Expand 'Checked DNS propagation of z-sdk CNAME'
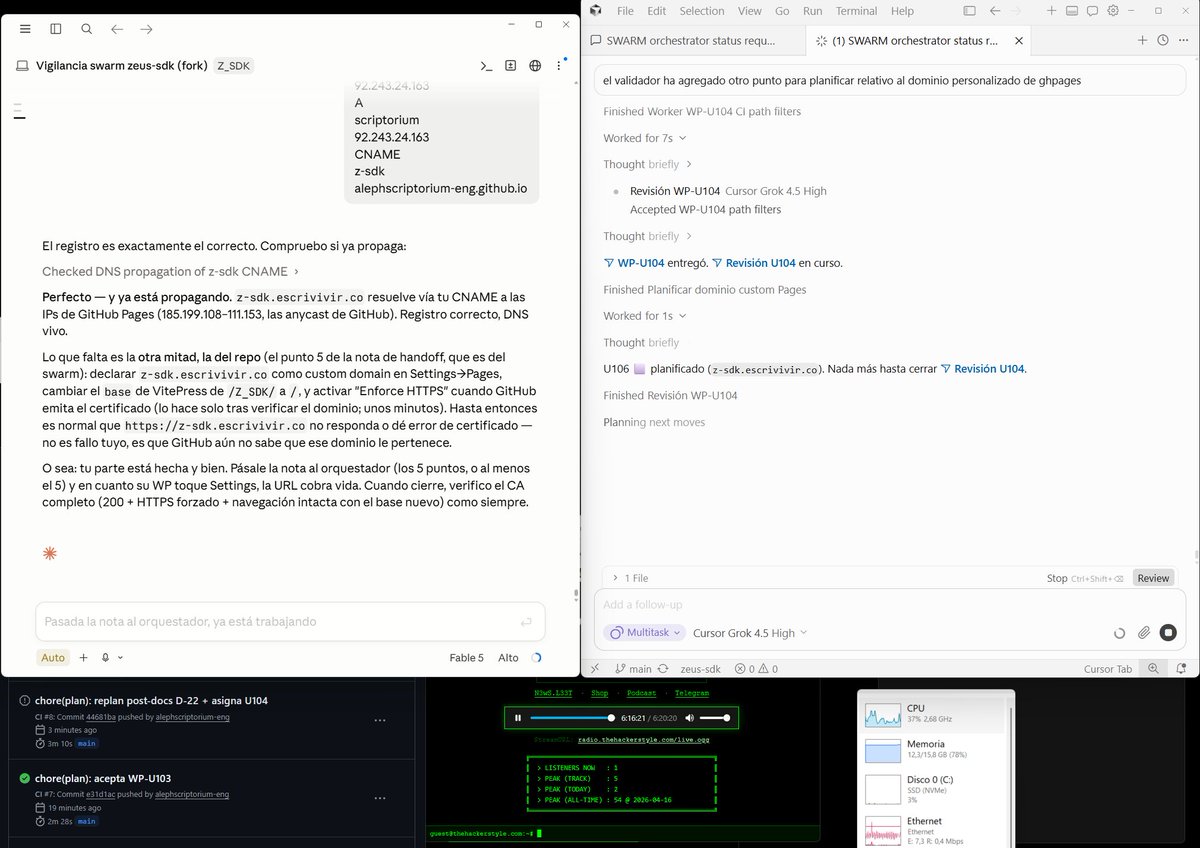Image resolution: width=1200 pixels, height=848 pixels. coord(170,271)
